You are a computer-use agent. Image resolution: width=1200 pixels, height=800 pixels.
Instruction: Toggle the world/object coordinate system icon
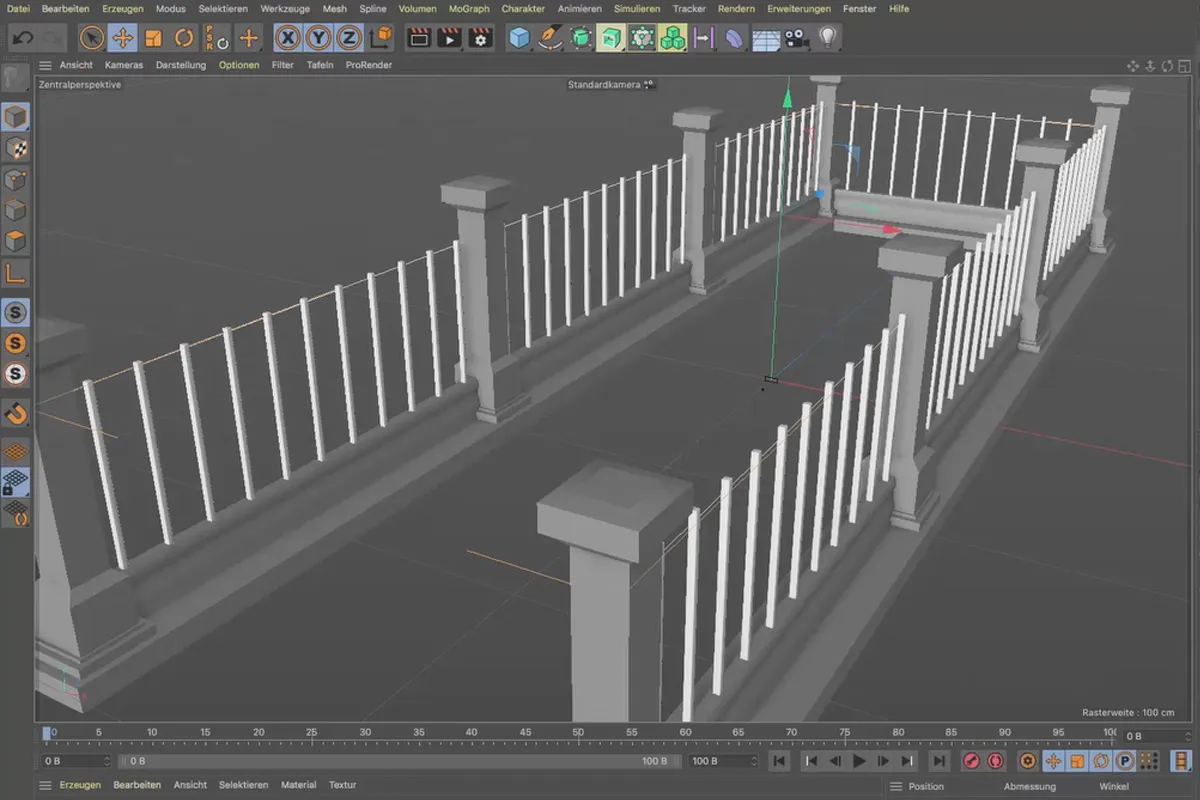[380, 38]
